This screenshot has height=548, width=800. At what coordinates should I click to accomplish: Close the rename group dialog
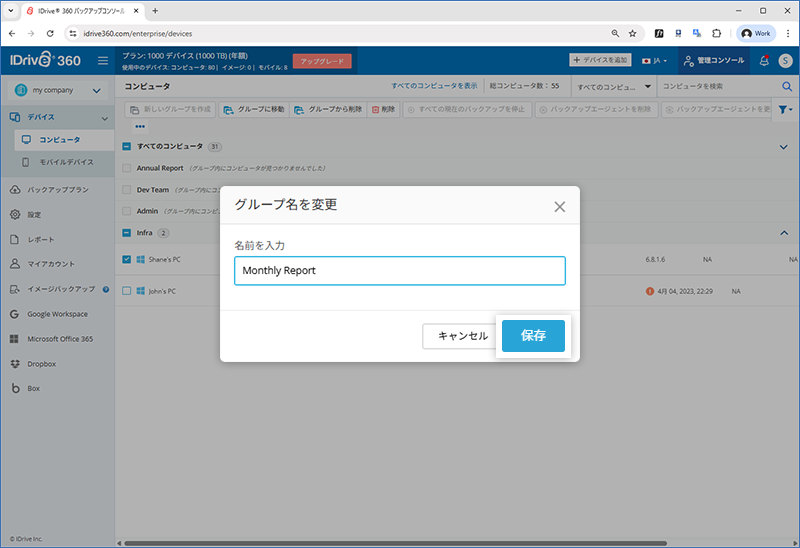tap(559, 207)
